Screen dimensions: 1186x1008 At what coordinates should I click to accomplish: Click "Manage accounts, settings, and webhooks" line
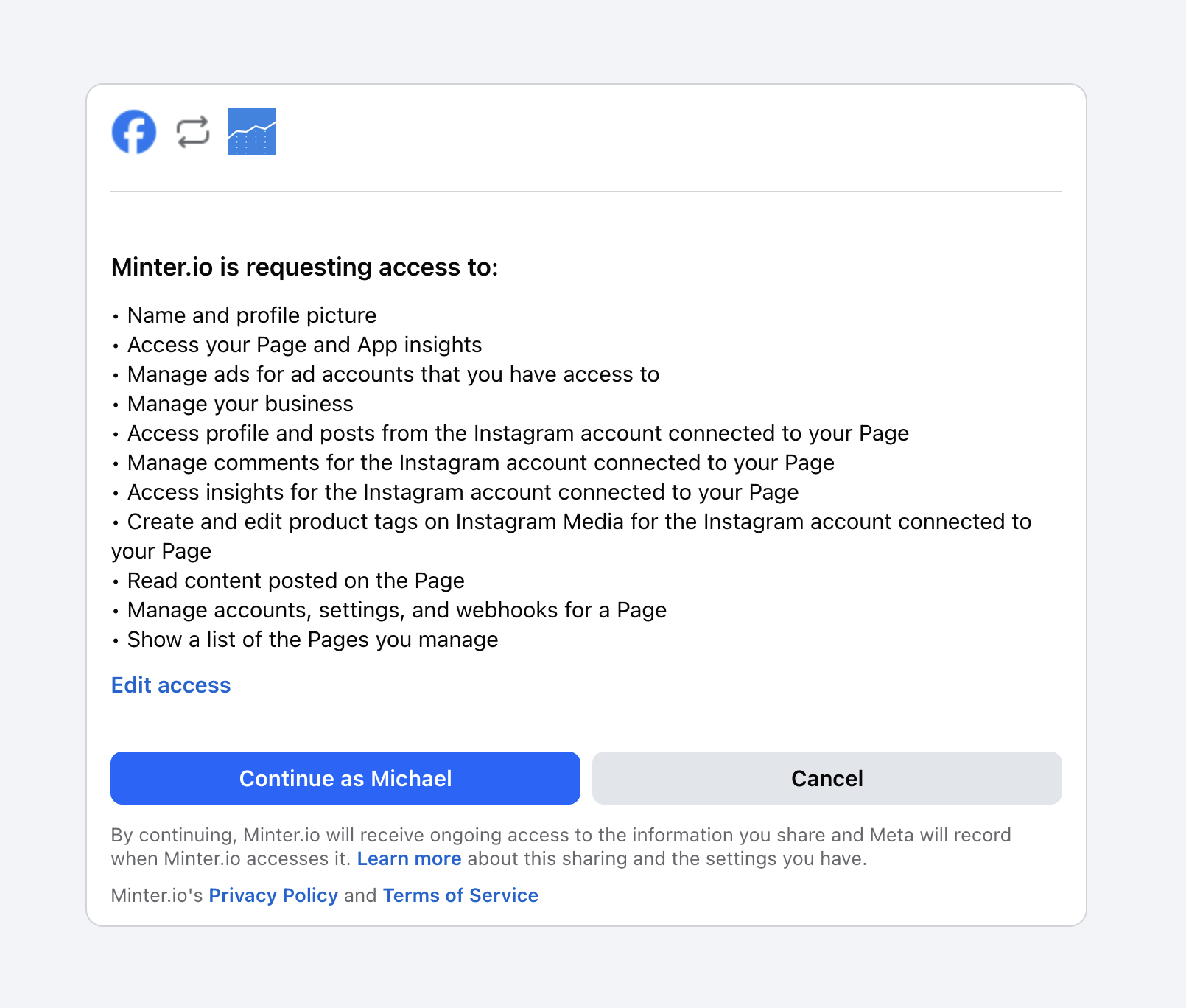(x=396, y=610)
